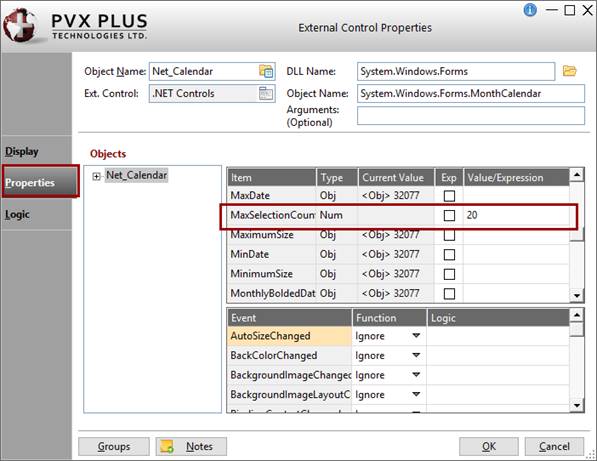The height and width of the screenshot is (461, 597).
Task: Expand the Net_Calendar tree node
Action: [96, 176]
